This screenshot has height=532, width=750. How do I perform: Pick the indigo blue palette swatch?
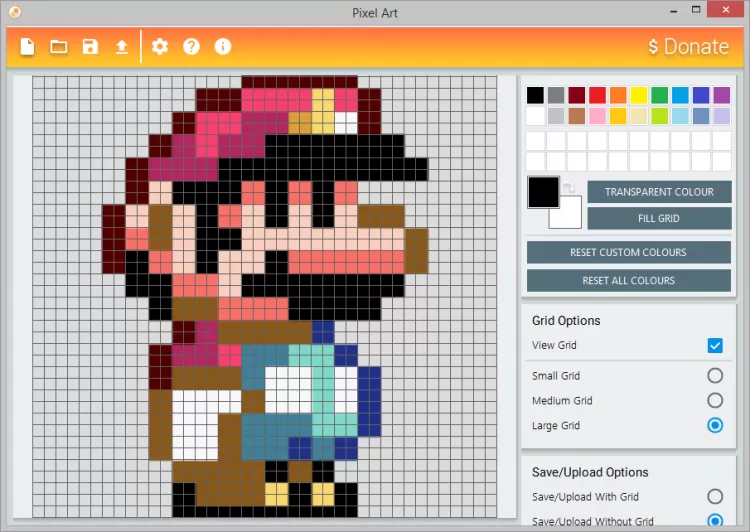pyautogui.click(x=701, y=95)
